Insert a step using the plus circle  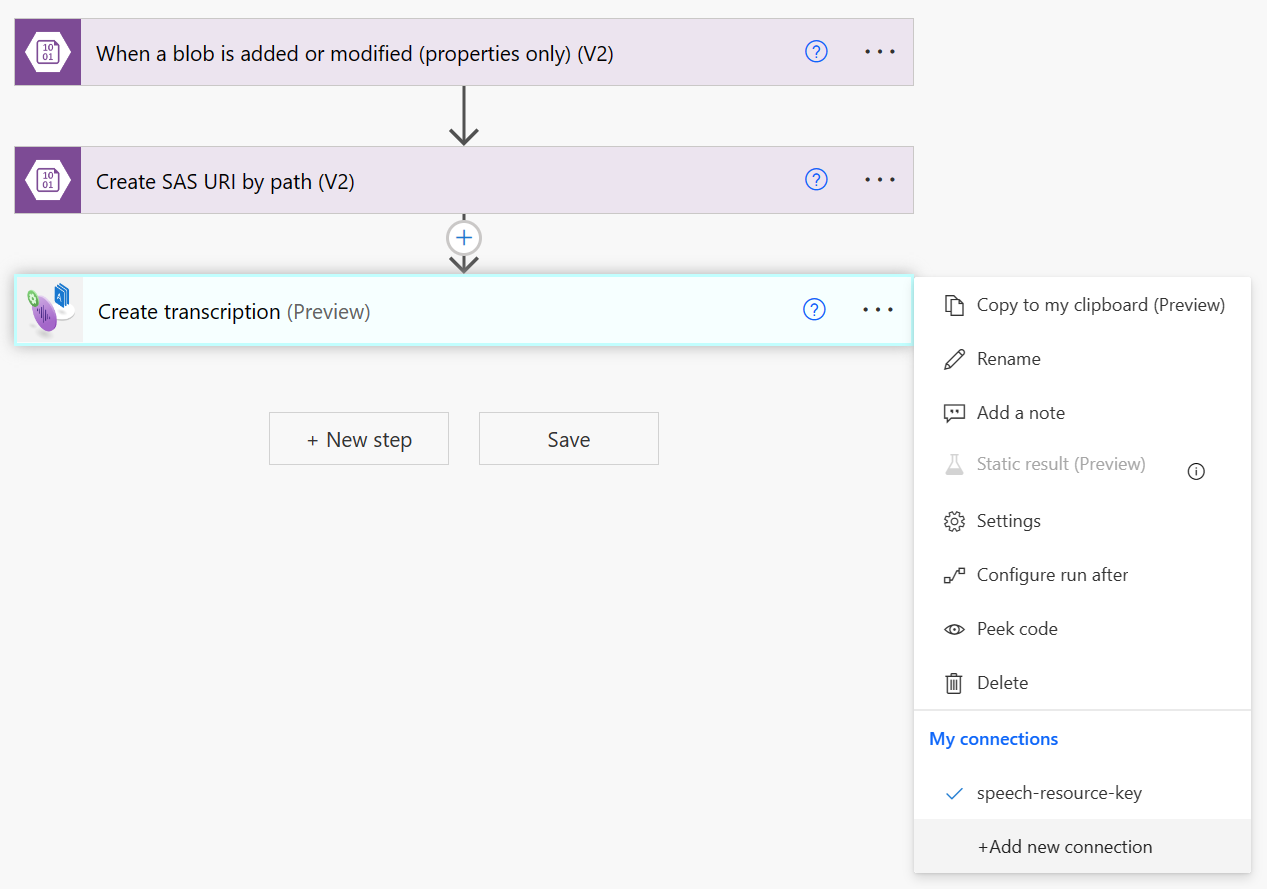pos(464,238)
